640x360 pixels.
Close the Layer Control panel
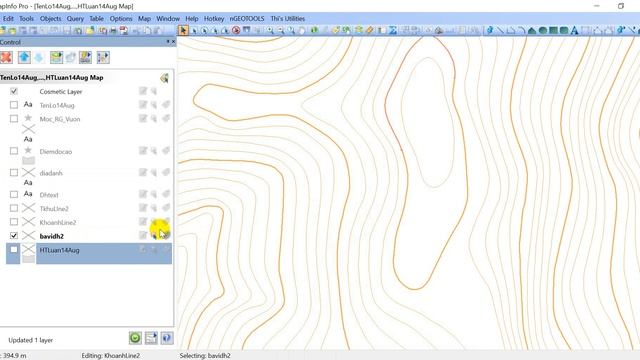(173, 42)
